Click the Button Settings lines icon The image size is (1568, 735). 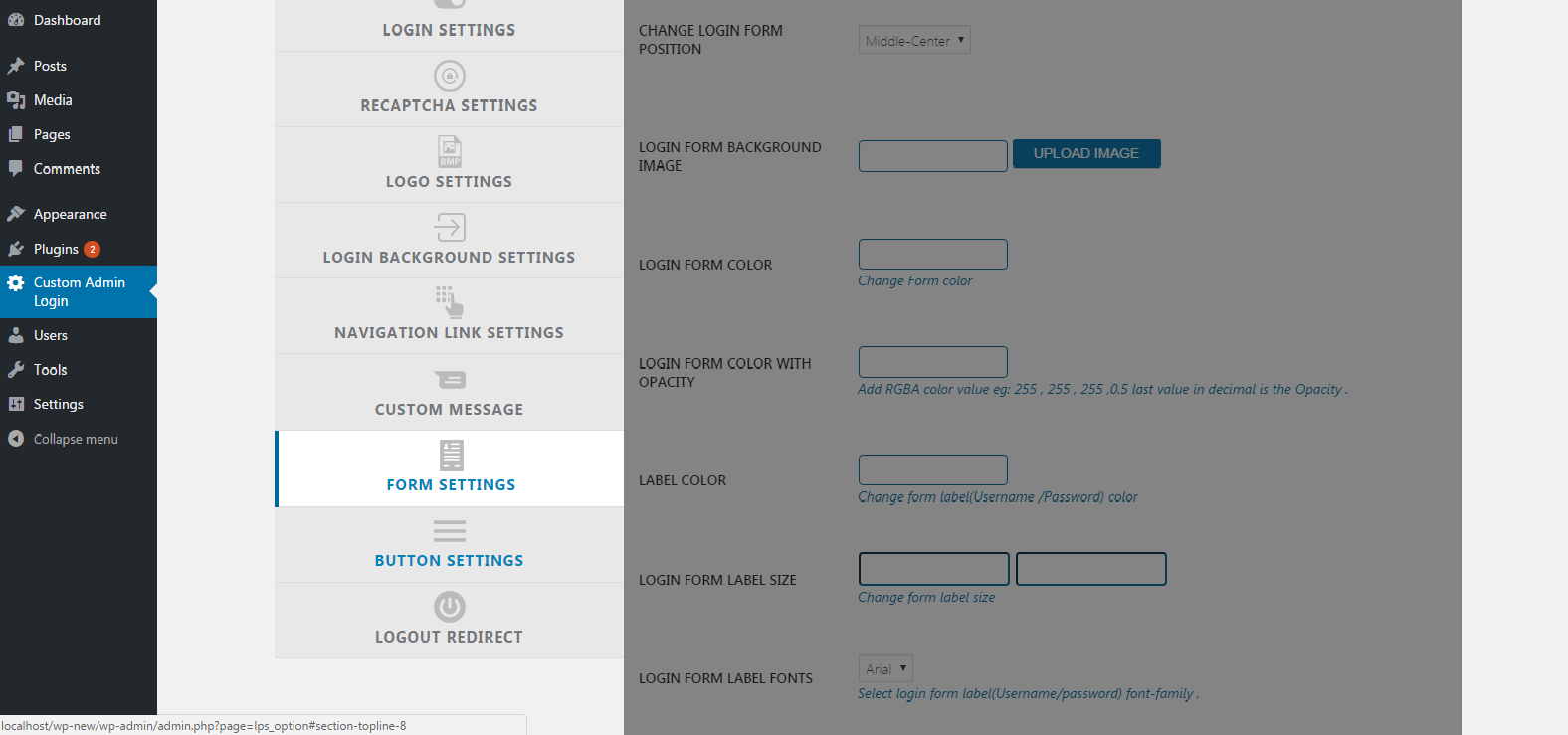click(x=449, y=530)
